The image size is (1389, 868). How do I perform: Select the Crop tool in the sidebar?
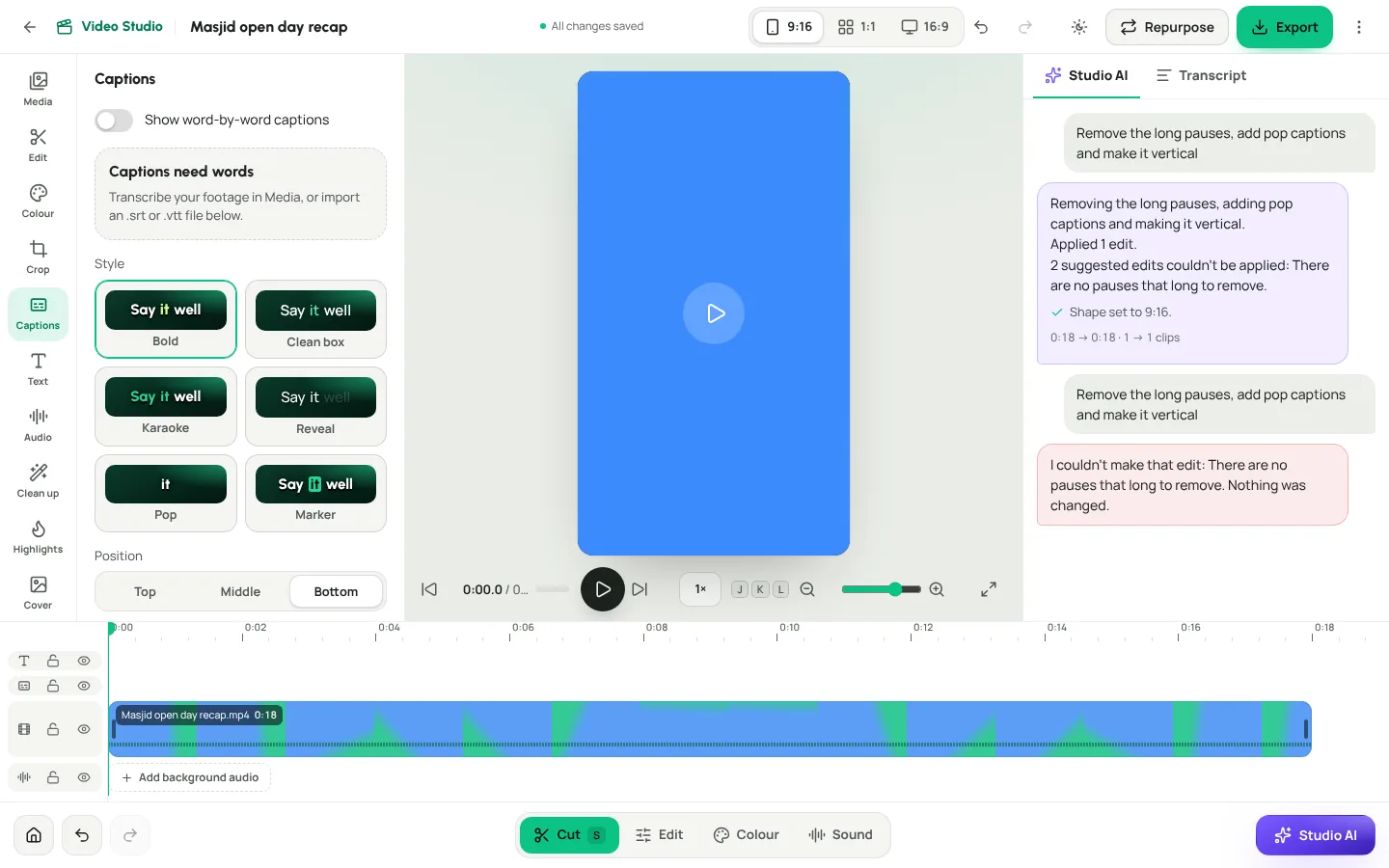click(38, 257)
